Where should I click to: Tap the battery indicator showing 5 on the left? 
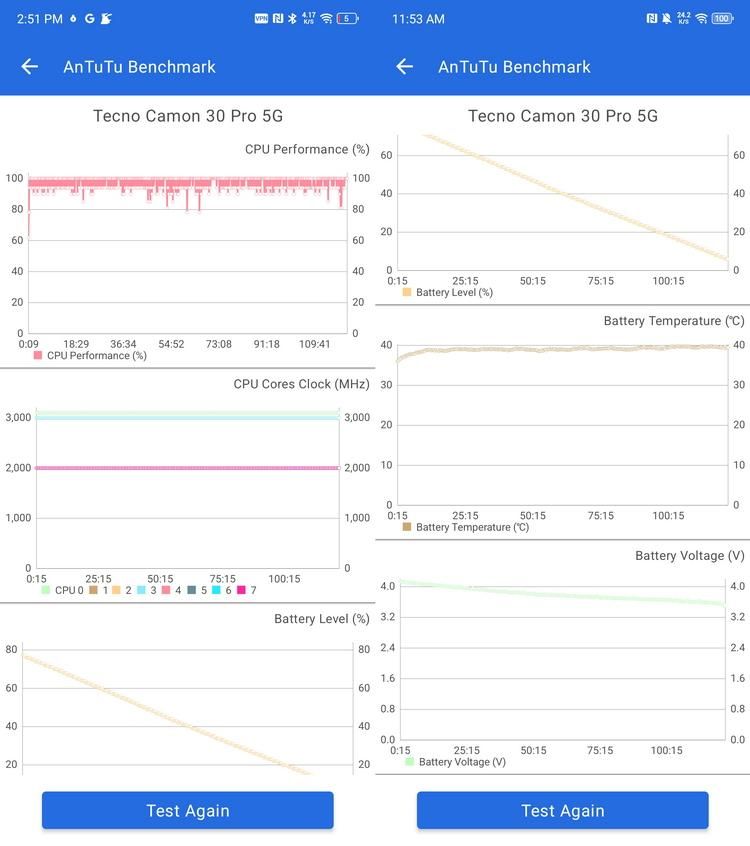click(347, 19)
